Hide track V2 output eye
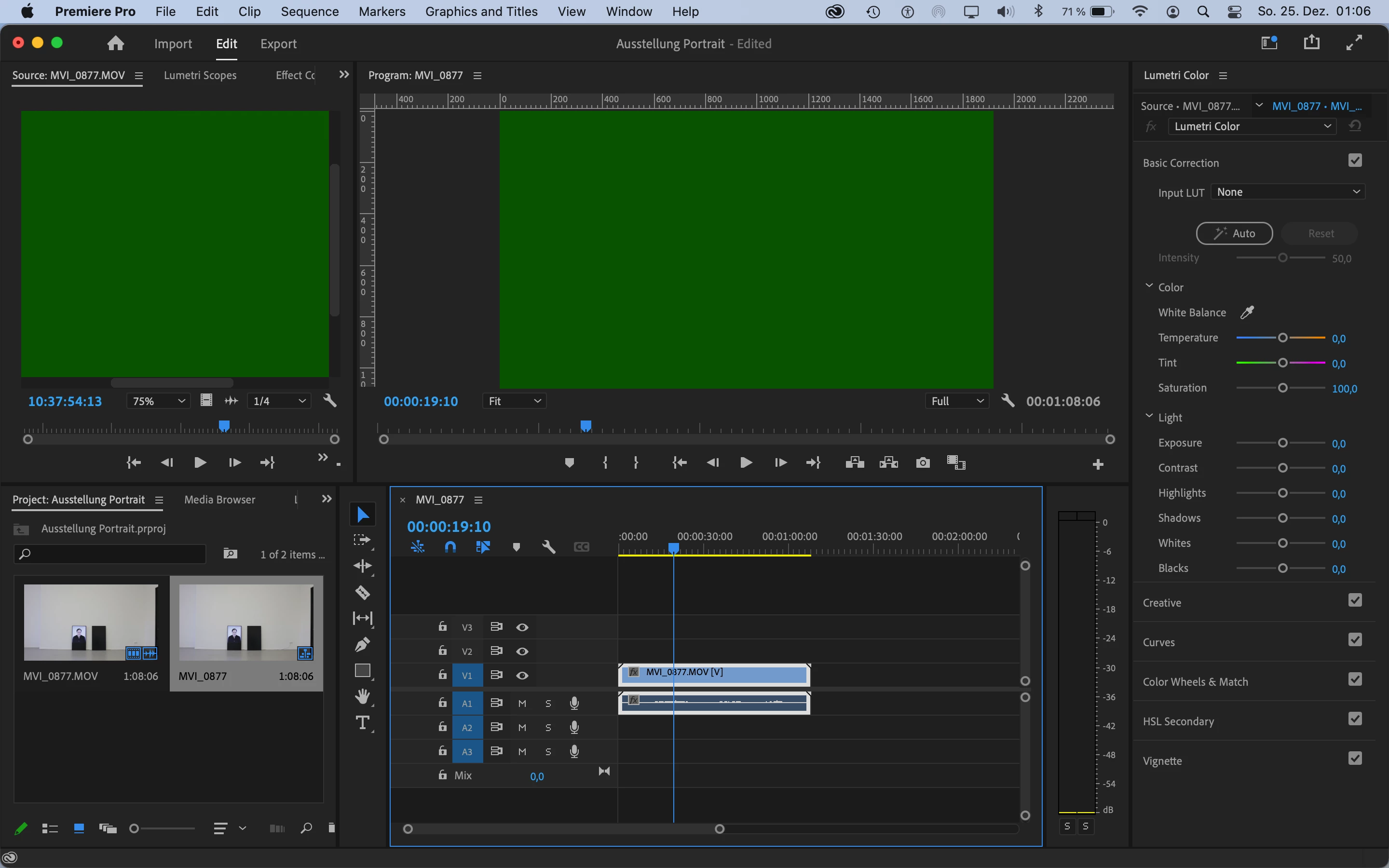The height and width of the screenshot is (868, 1389). coord(522,651)
